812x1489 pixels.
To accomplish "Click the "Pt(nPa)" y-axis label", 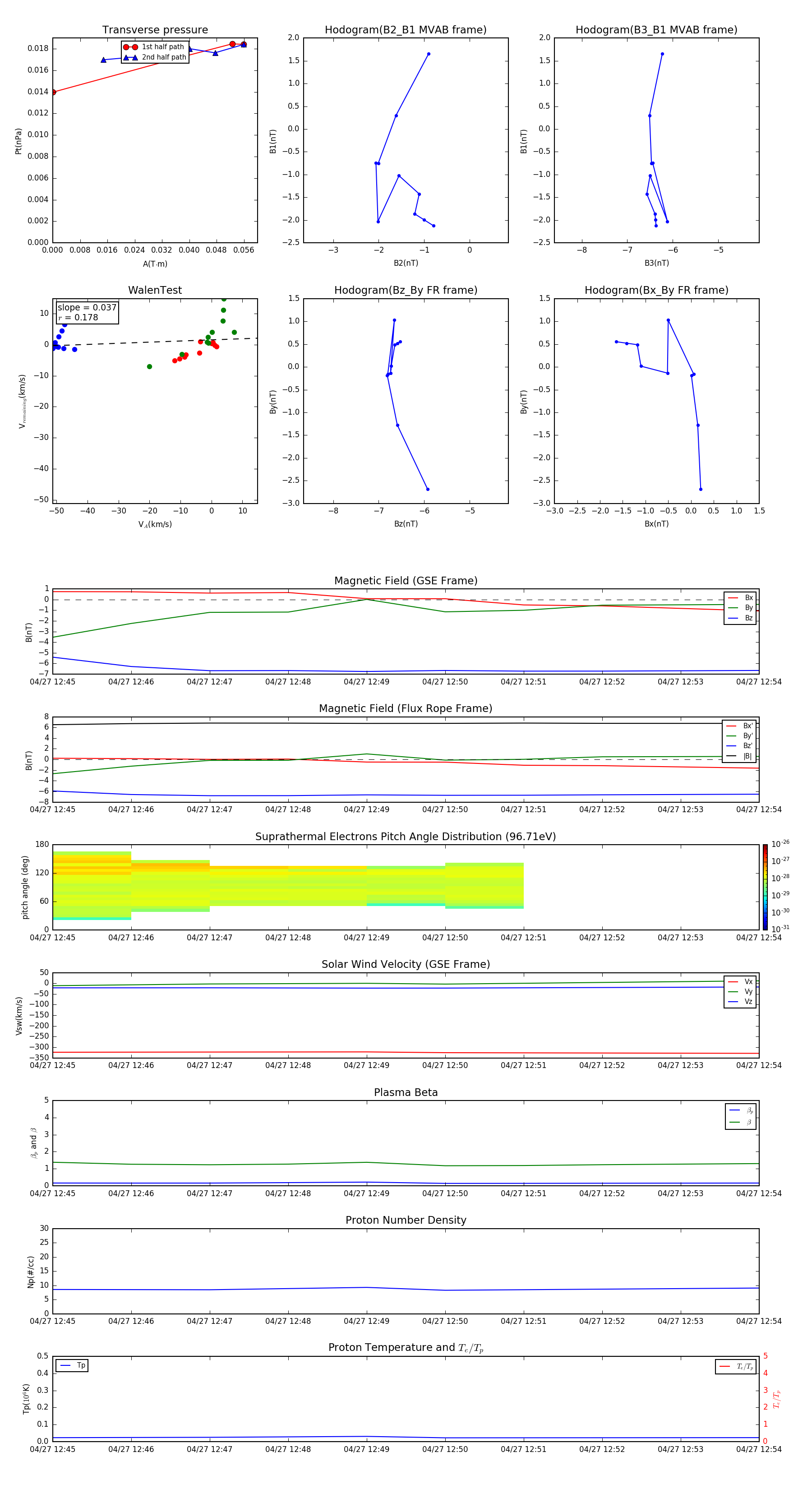I will [x=18, y=140].
